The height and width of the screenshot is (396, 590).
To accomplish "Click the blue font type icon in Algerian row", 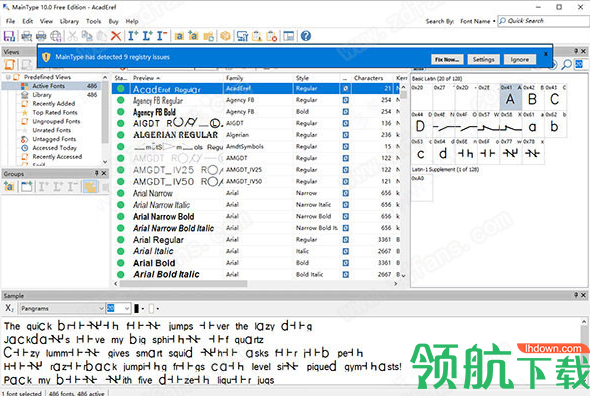I will coord(346,135).
